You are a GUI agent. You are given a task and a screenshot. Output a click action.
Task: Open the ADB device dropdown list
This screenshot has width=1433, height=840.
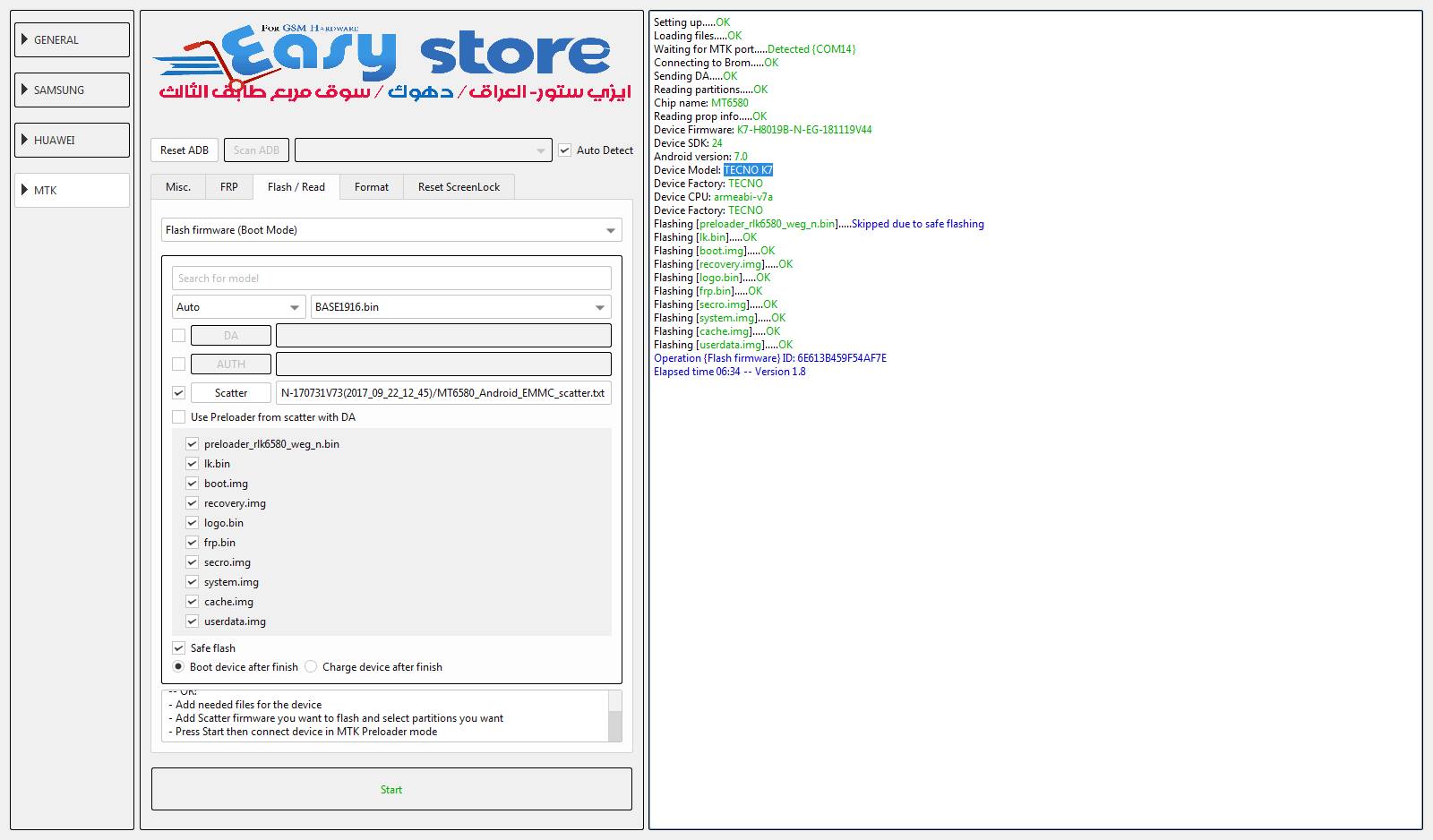423,150
